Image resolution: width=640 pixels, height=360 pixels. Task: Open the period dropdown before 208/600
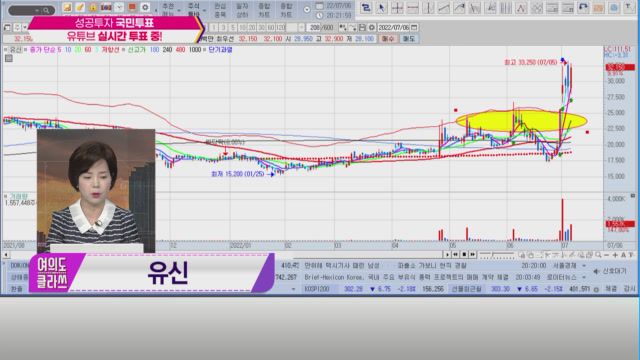(302, 28)
